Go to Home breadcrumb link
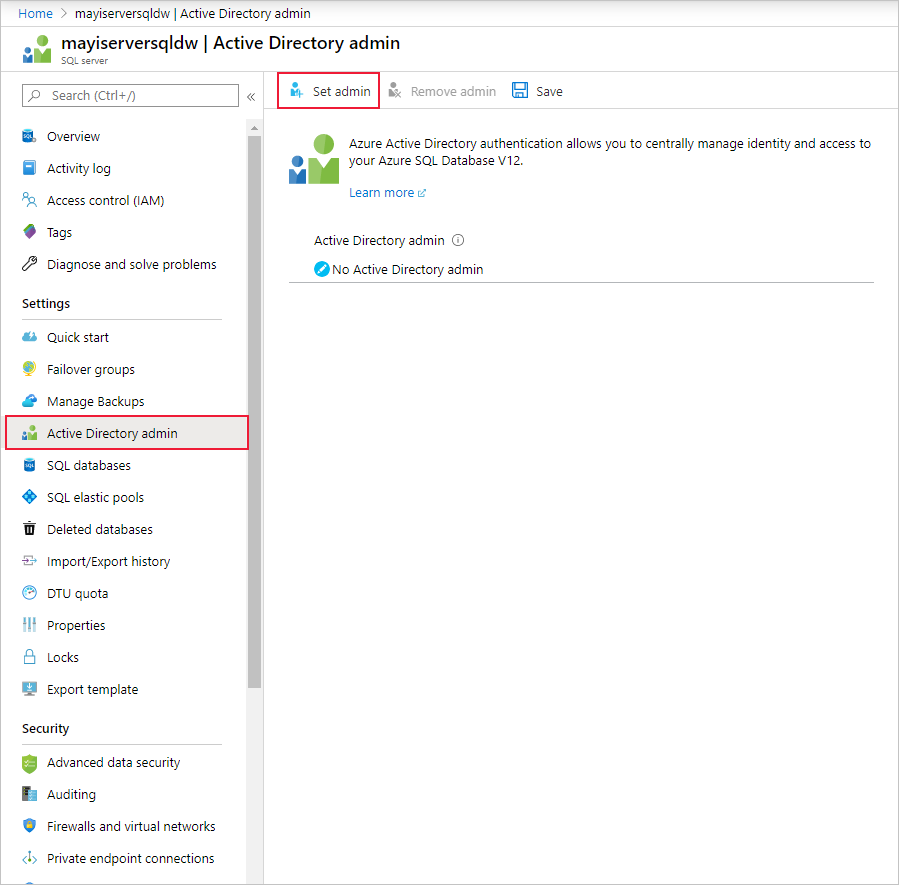 pos(35,13)
